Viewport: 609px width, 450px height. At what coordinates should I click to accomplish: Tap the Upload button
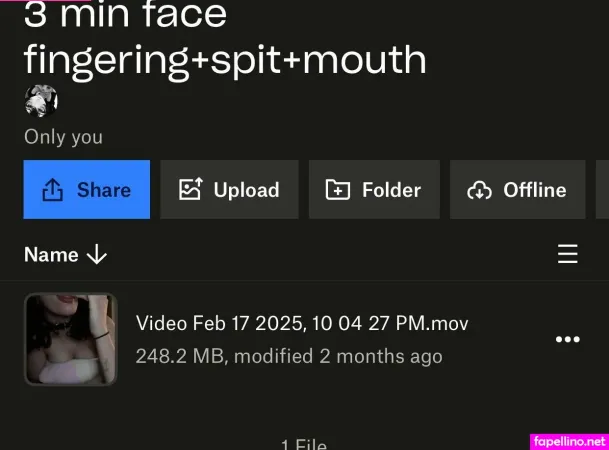[x=228, y=190]
